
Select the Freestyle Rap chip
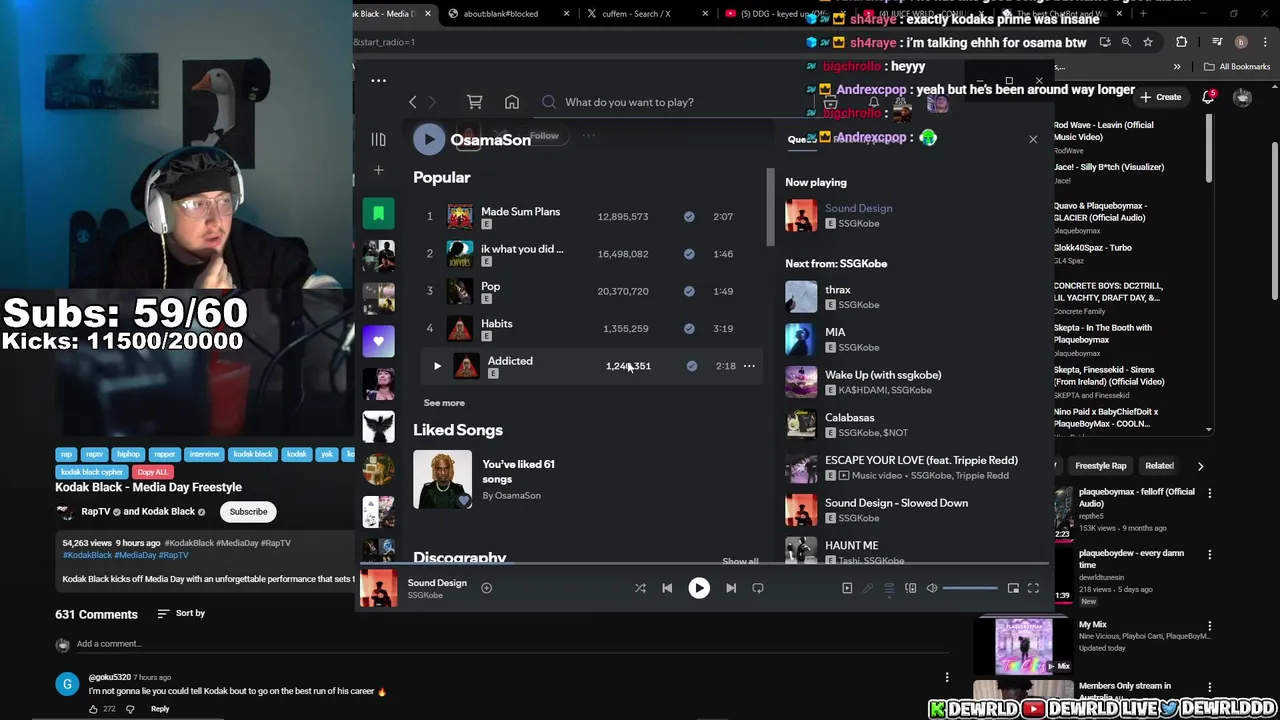pyautogui.click(x=1100, y=466)
